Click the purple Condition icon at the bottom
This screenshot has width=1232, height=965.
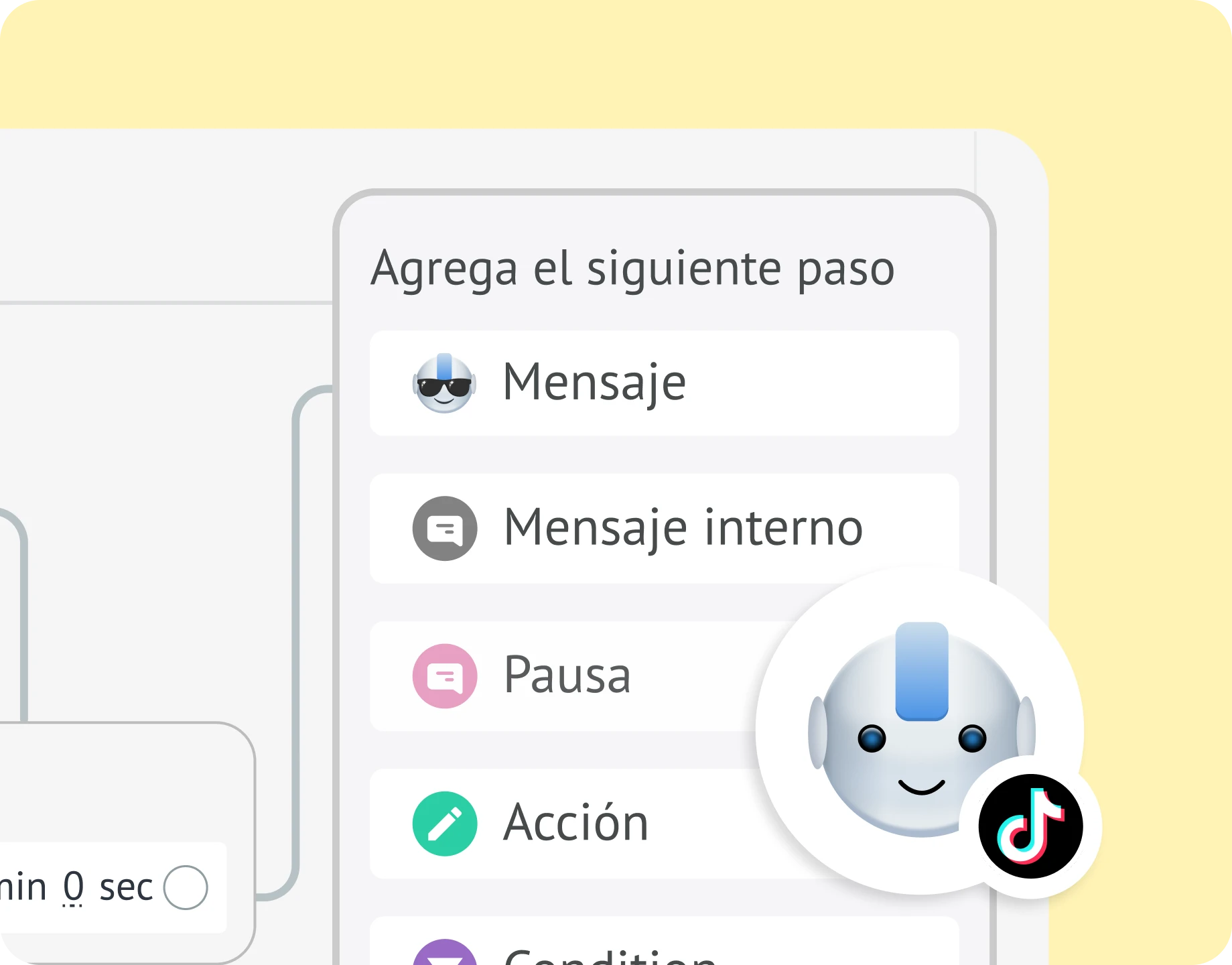pos(445,953)
